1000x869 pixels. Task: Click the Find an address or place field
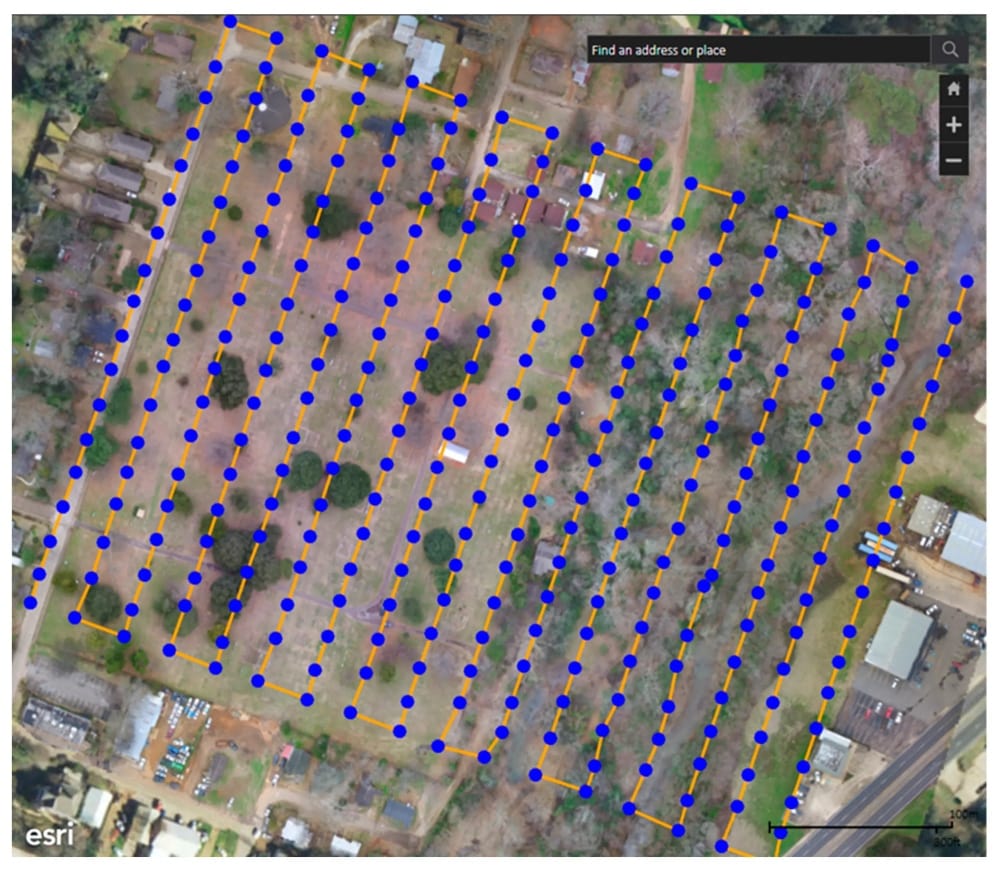click(750, 48)
